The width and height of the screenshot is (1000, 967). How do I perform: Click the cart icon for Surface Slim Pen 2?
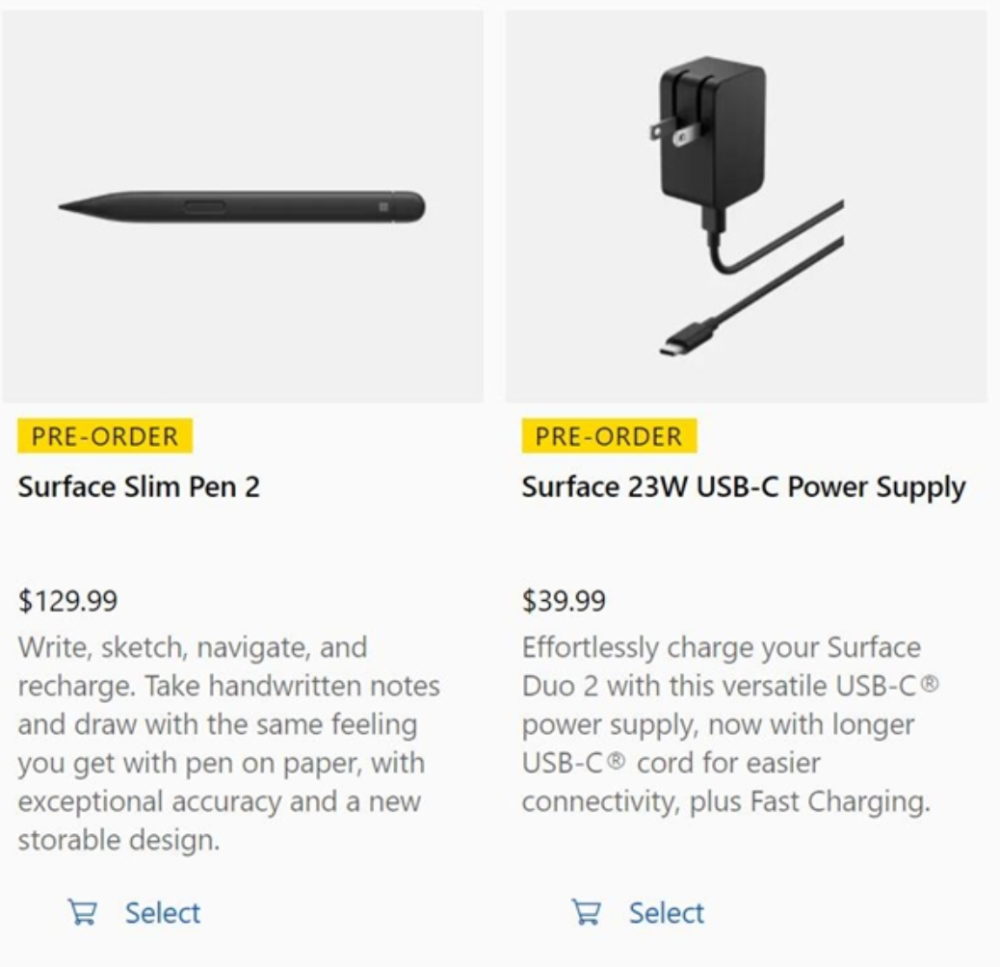(79, 912)
